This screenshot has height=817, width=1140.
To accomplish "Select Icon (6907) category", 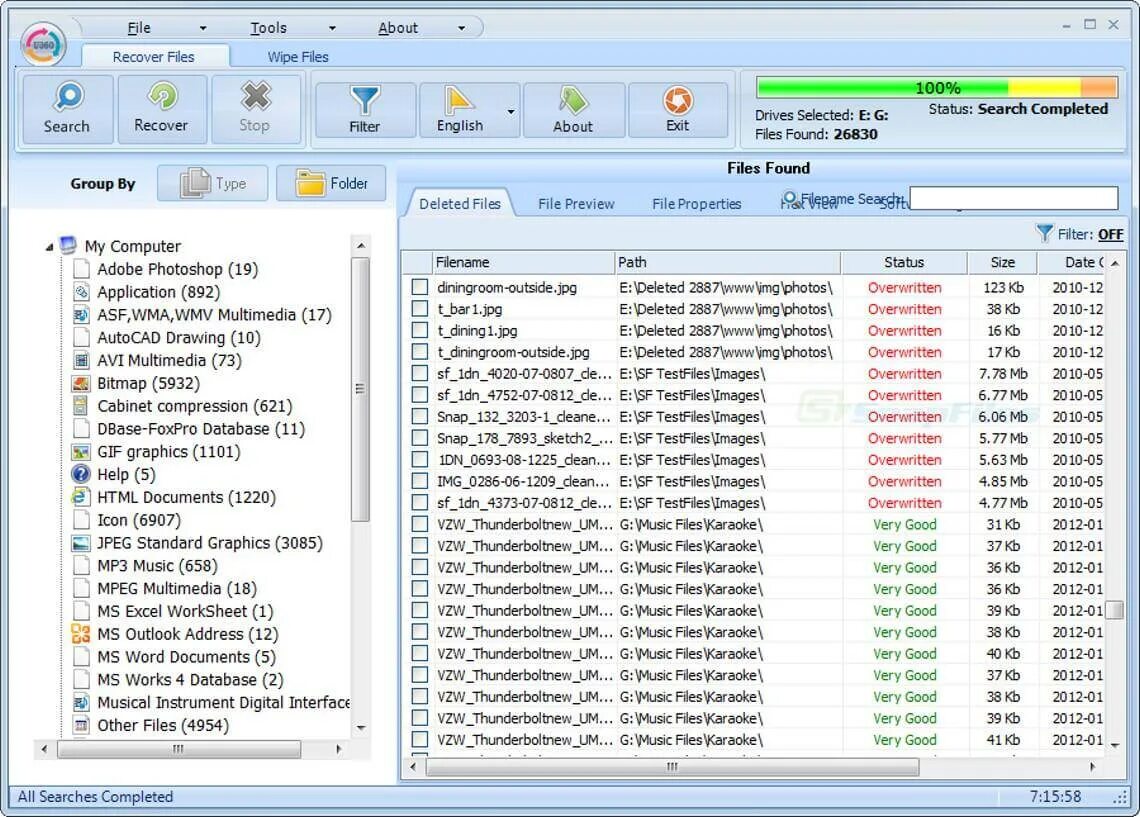I will point(139,520).
